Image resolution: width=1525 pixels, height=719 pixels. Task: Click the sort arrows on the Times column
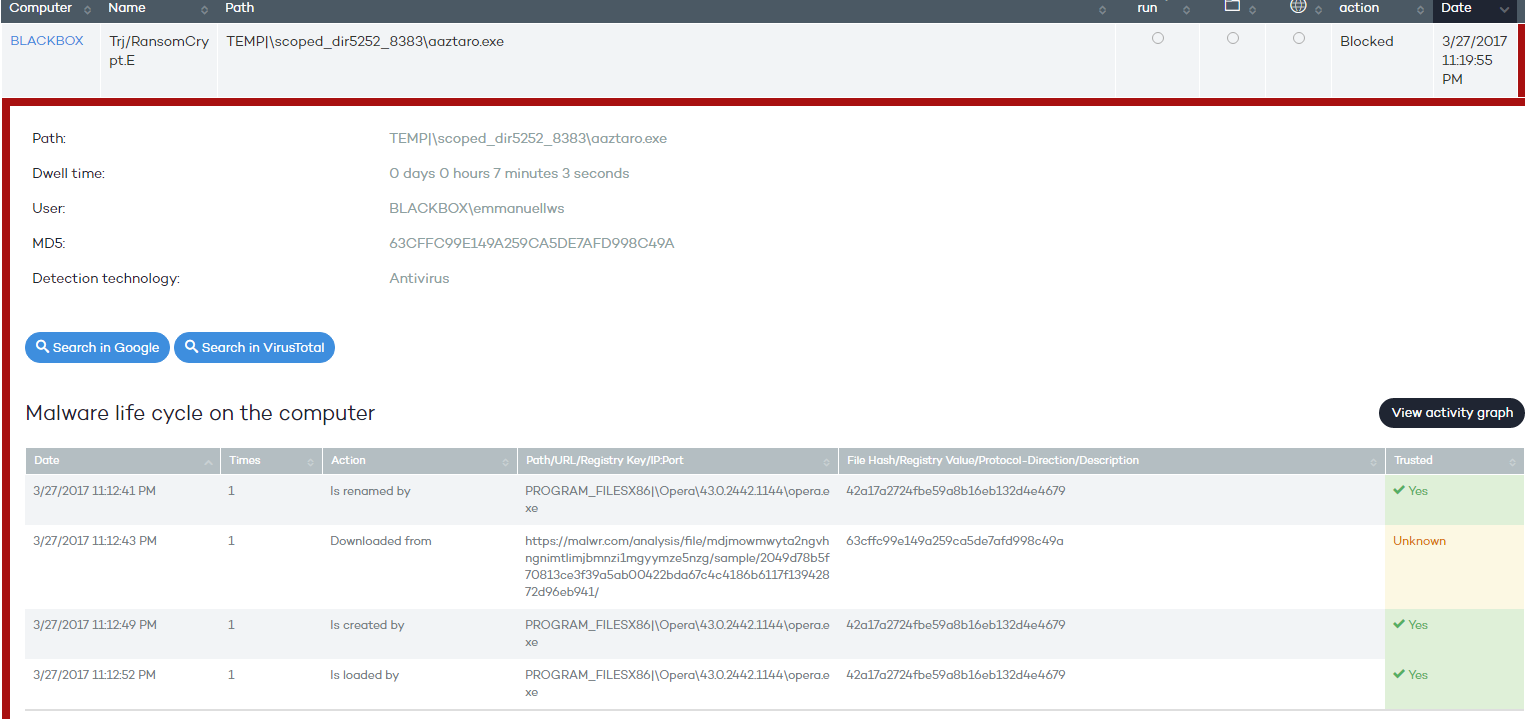click(309, 461)
